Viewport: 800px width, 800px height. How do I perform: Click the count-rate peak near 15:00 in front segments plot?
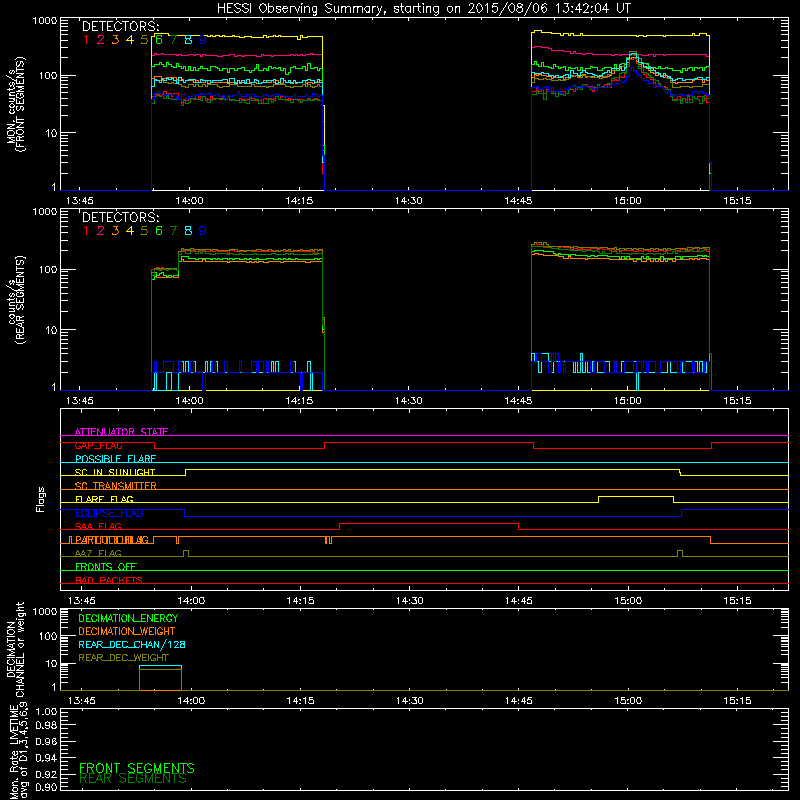pyautogui.click(x=633, y=54)
